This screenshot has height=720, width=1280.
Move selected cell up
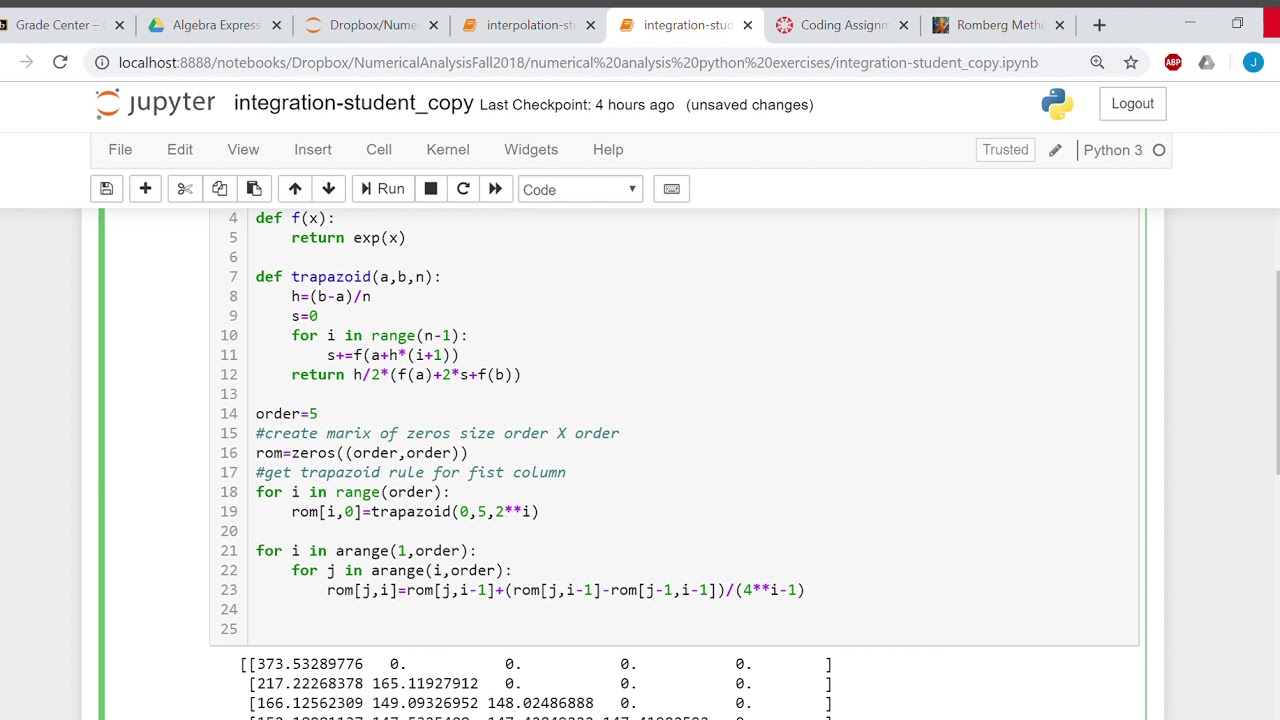coord(295,189)
